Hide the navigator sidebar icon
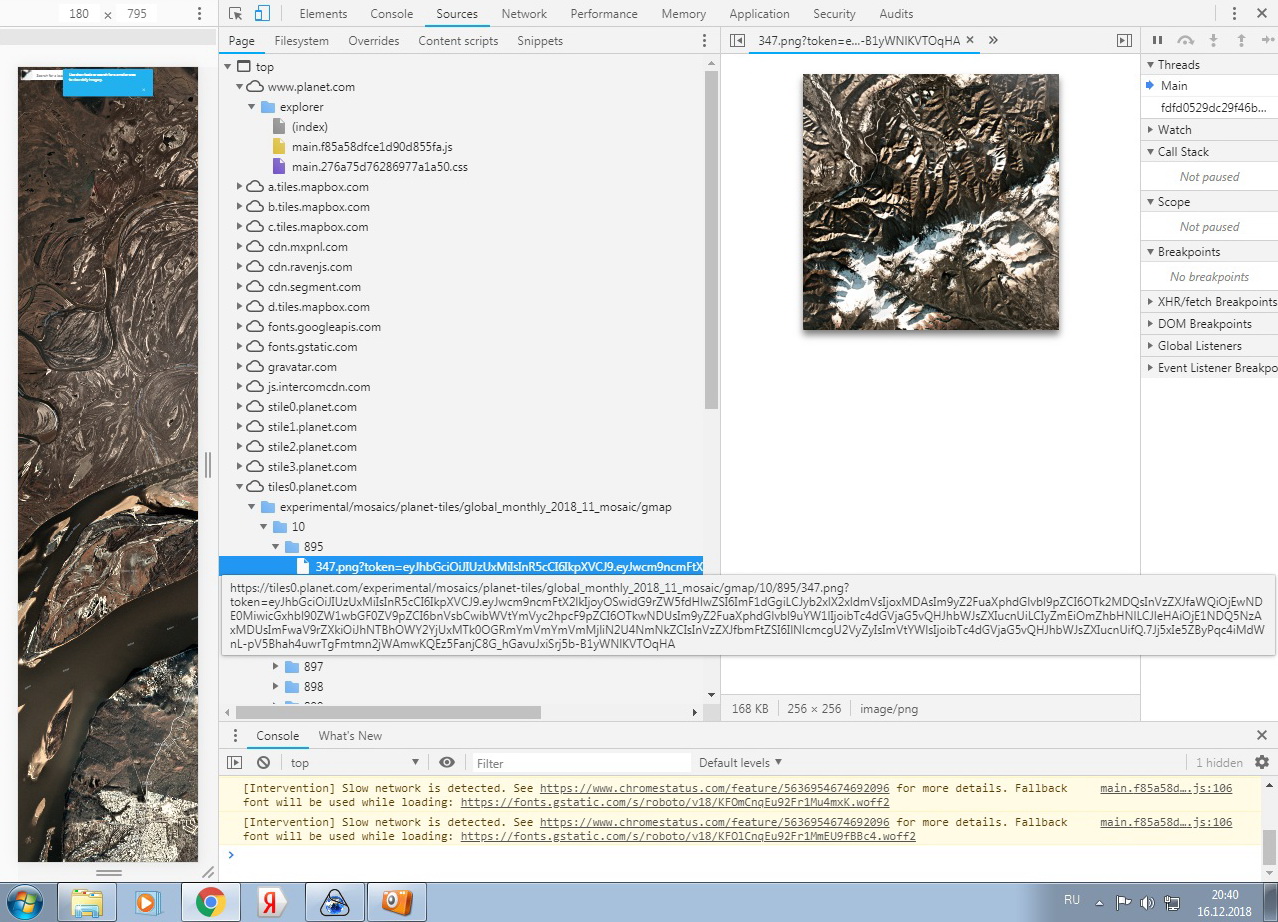The image size is (1278, 922). (738, 41)
